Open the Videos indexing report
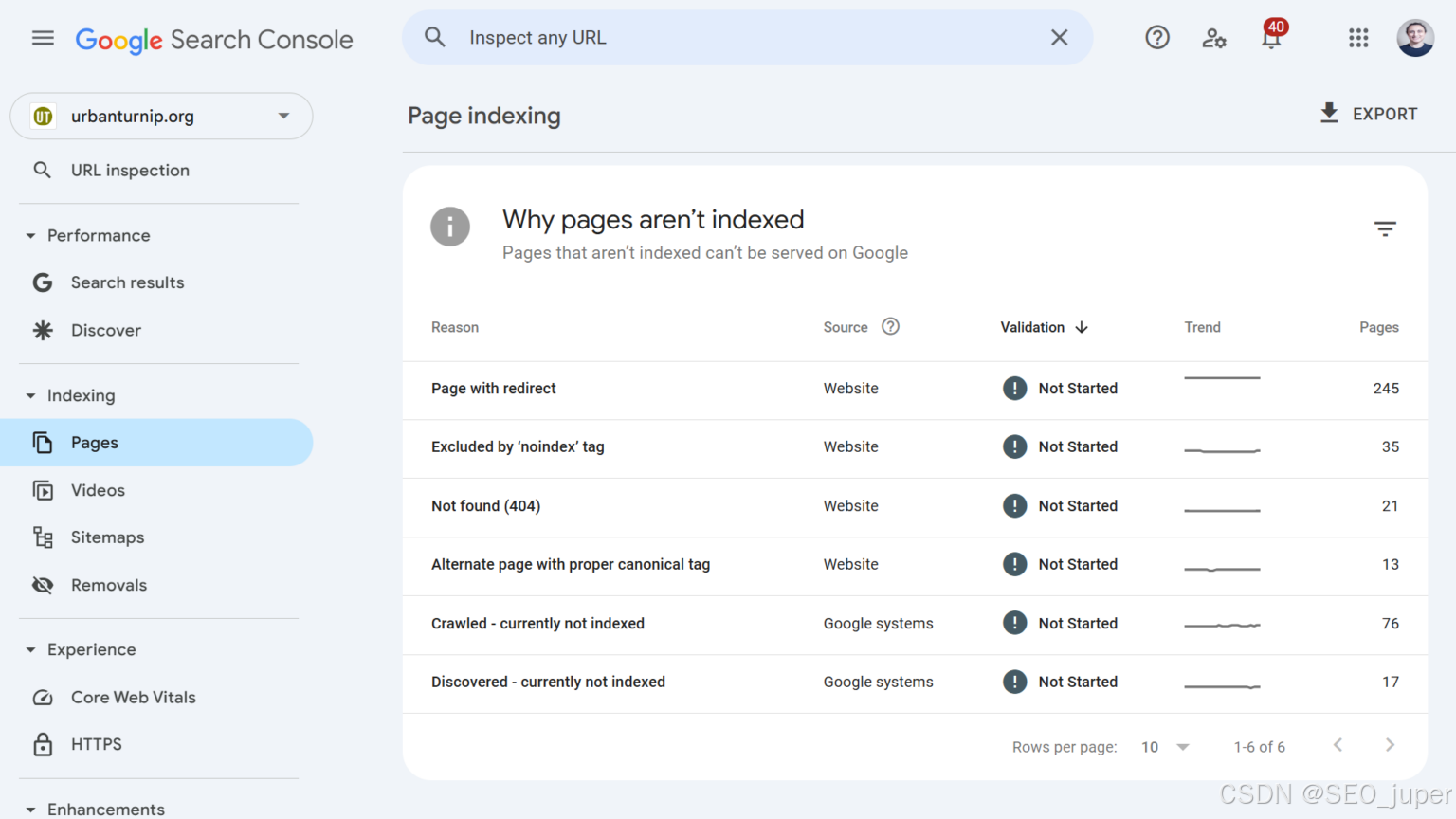 coord(98,490)
